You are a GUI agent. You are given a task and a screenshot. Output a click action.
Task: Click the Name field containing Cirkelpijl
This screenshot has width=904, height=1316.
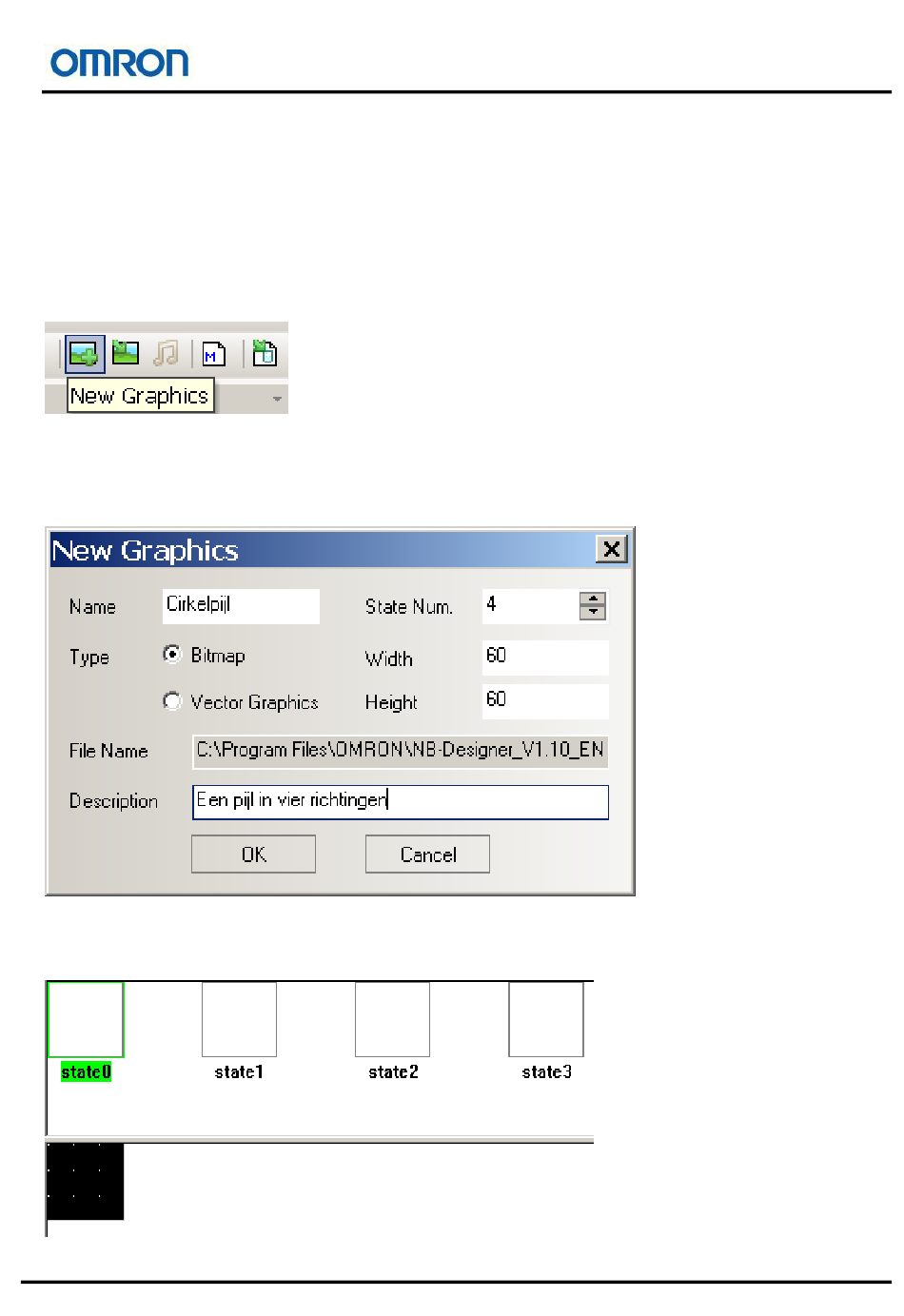point(241,605)
